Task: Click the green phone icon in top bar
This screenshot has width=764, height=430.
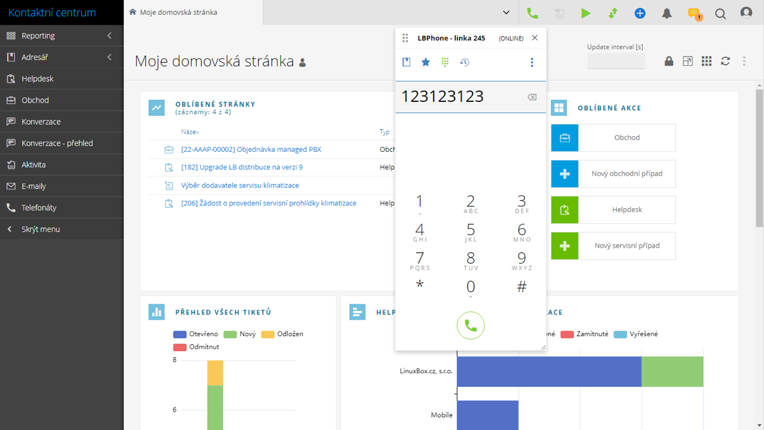Action: (532, 13)
